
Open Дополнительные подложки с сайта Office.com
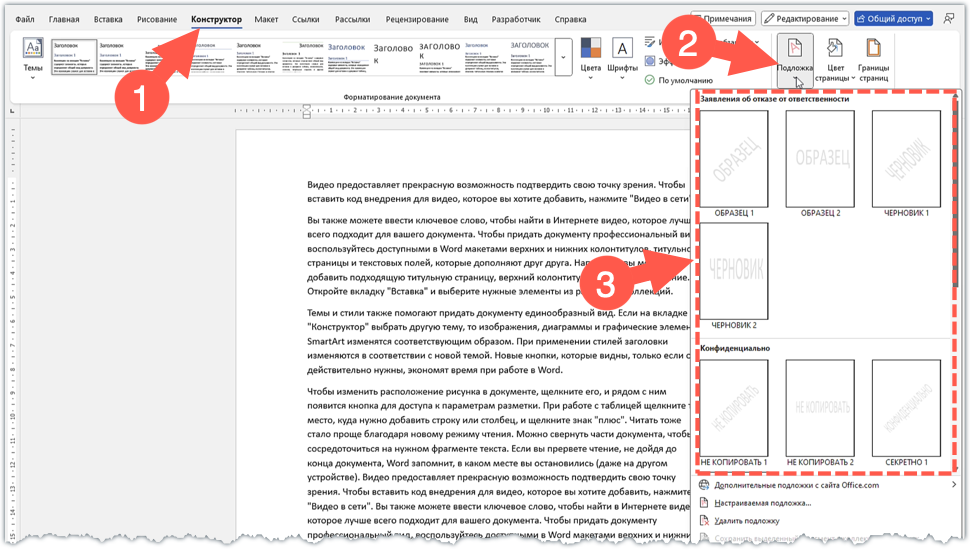click(826, 485)
